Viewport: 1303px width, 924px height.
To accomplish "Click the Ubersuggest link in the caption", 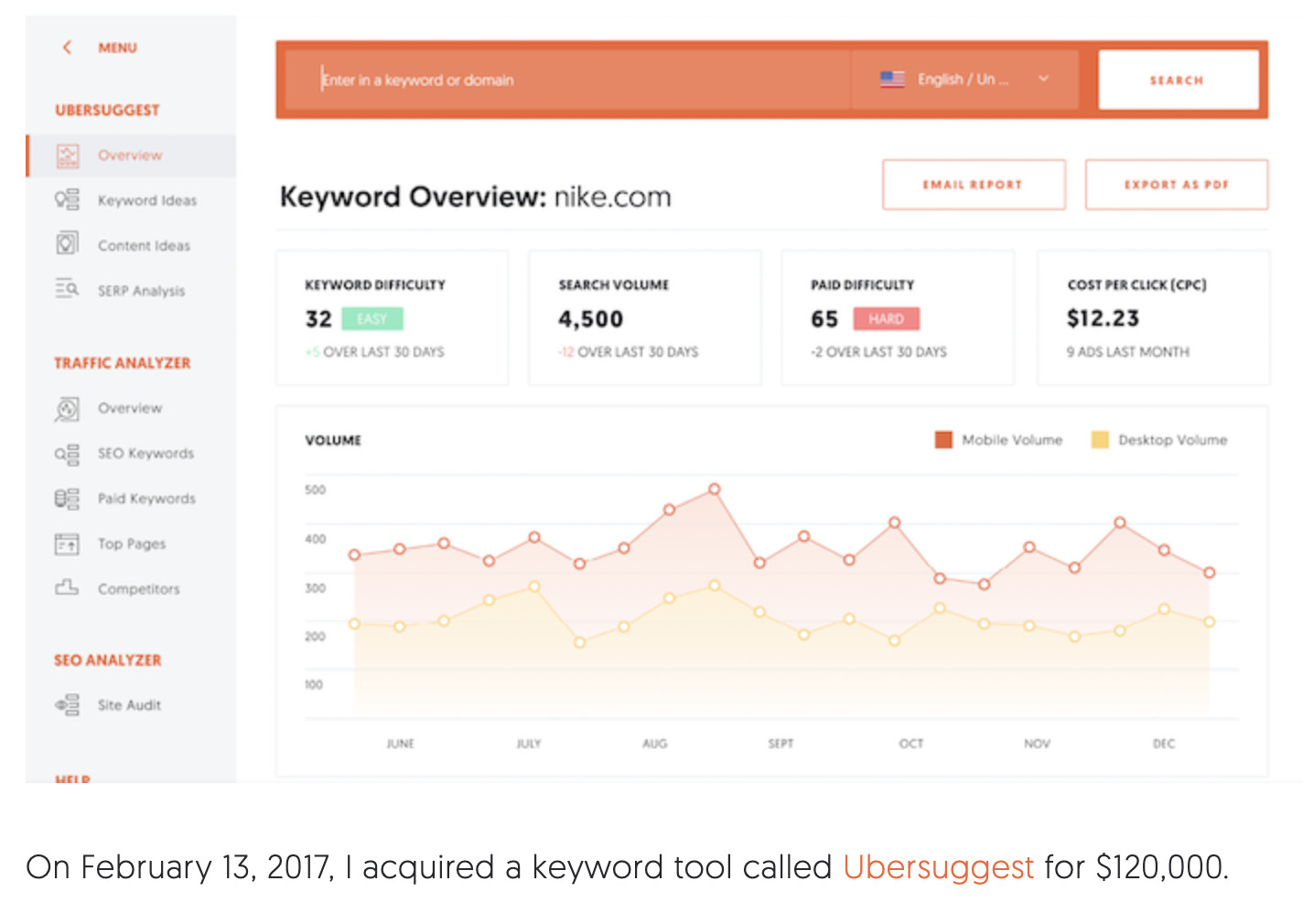I will (938, 866).
